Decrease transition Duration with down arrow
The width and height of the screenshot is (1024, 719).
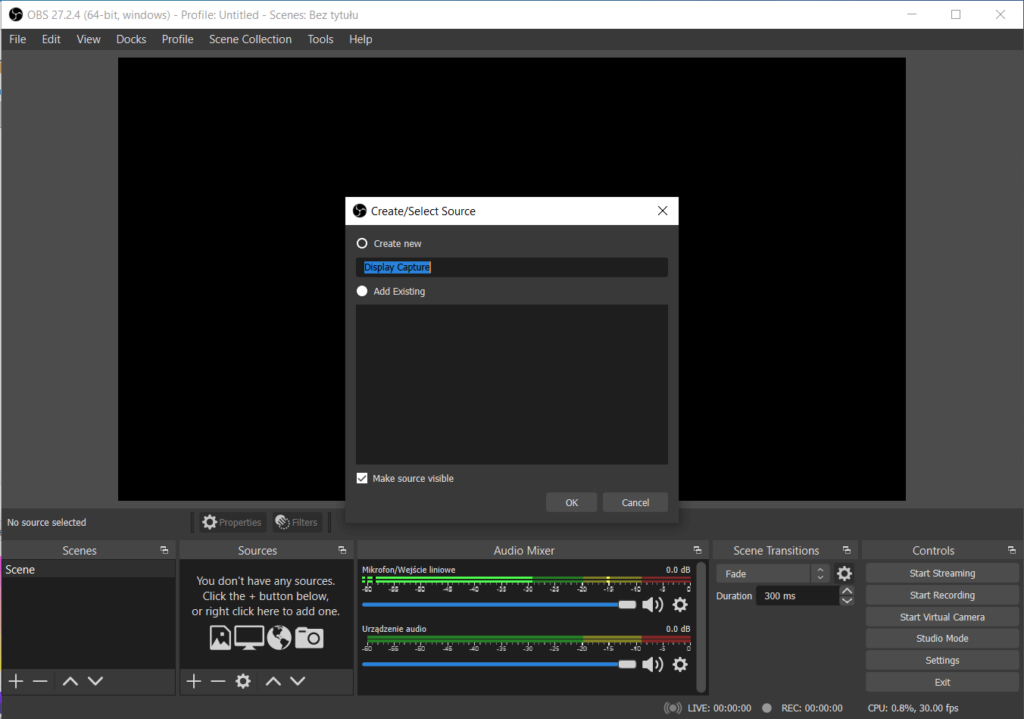coord(846,600)
